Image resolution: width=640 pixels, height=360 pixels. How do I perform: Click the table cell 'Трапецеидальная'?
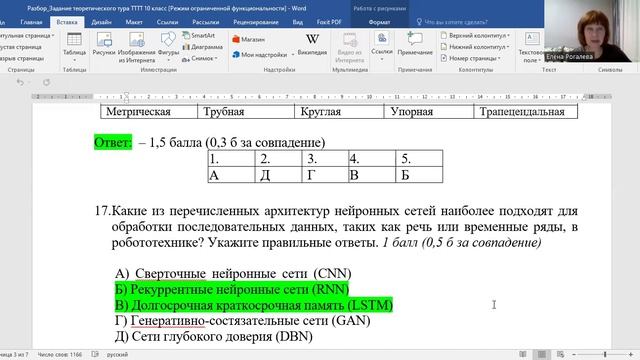coord(526,111)
